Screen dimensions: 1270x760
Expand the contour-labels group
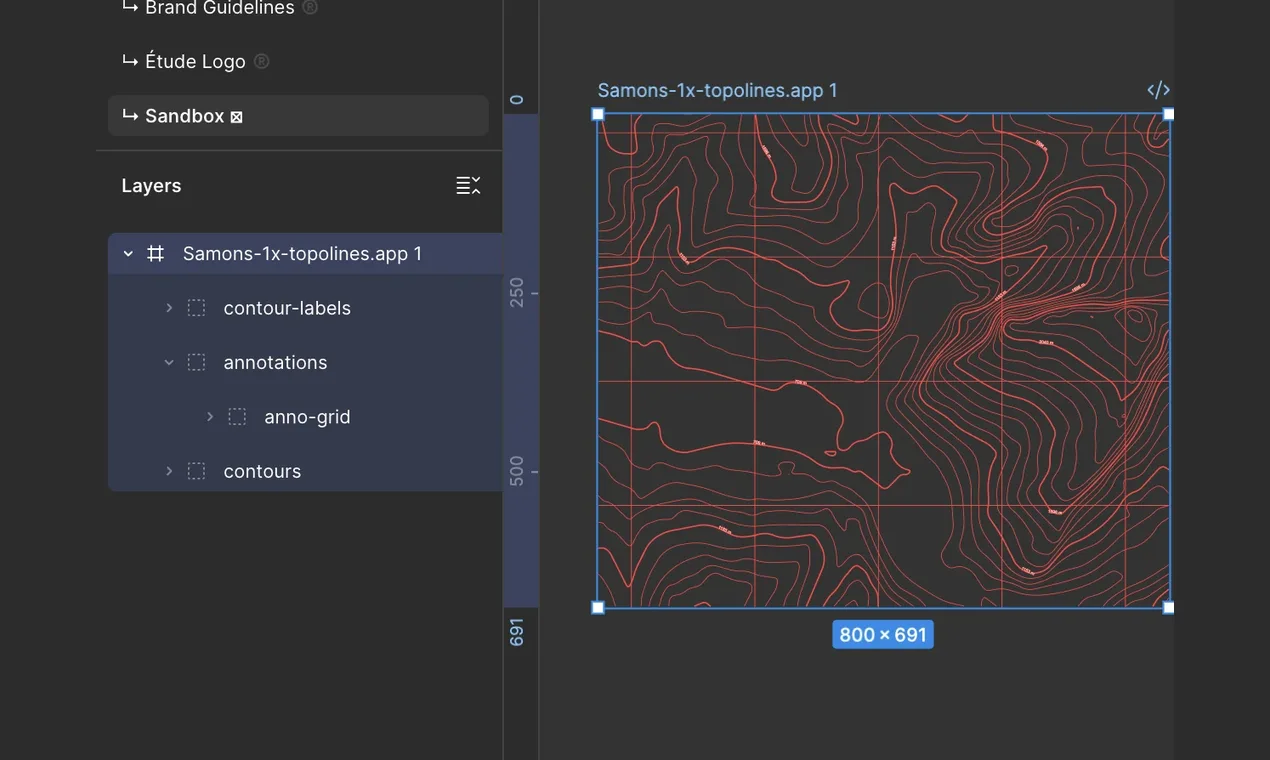169,308
